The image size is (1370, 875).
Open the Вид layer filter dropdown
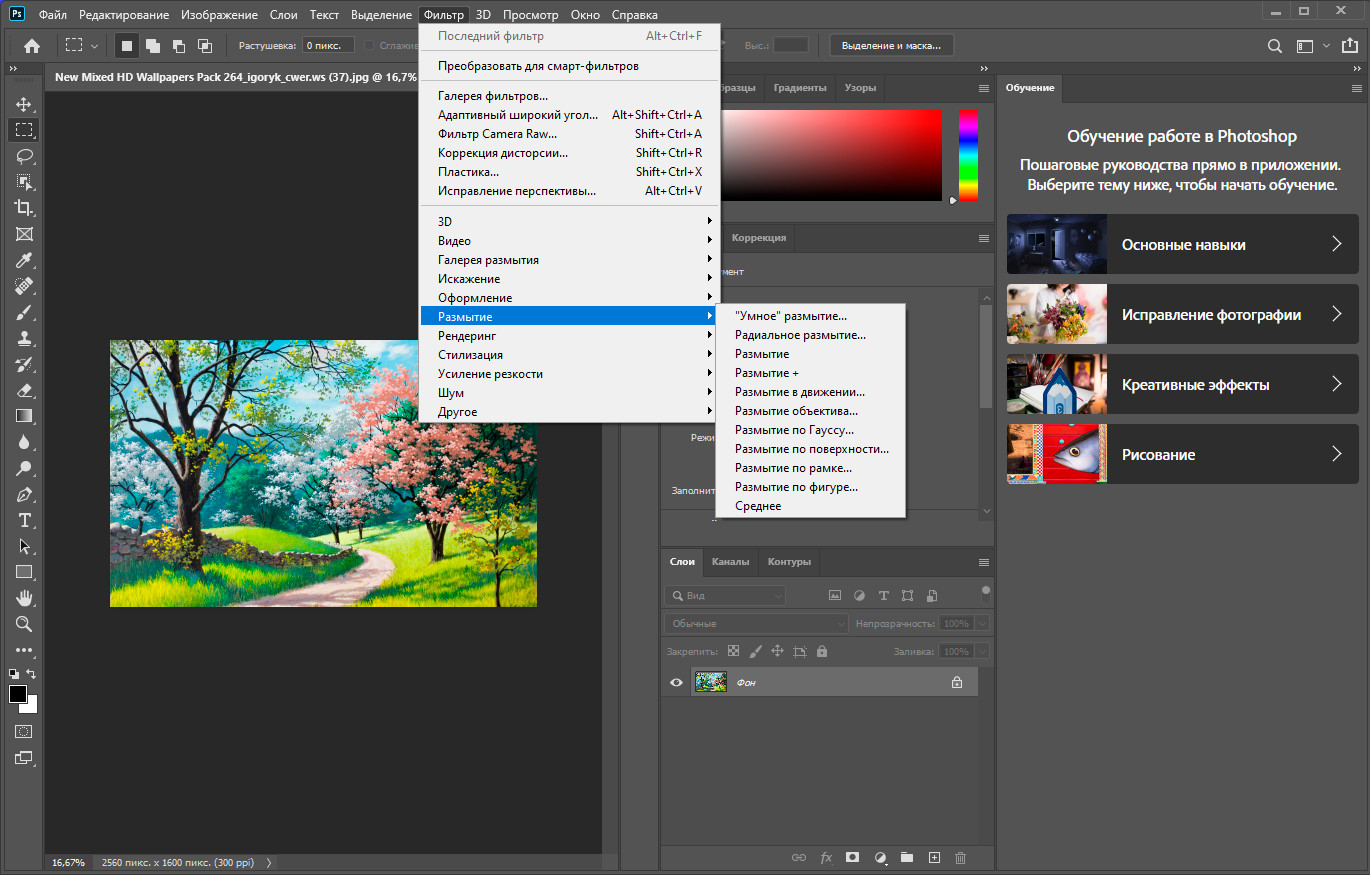pos(726,595)
